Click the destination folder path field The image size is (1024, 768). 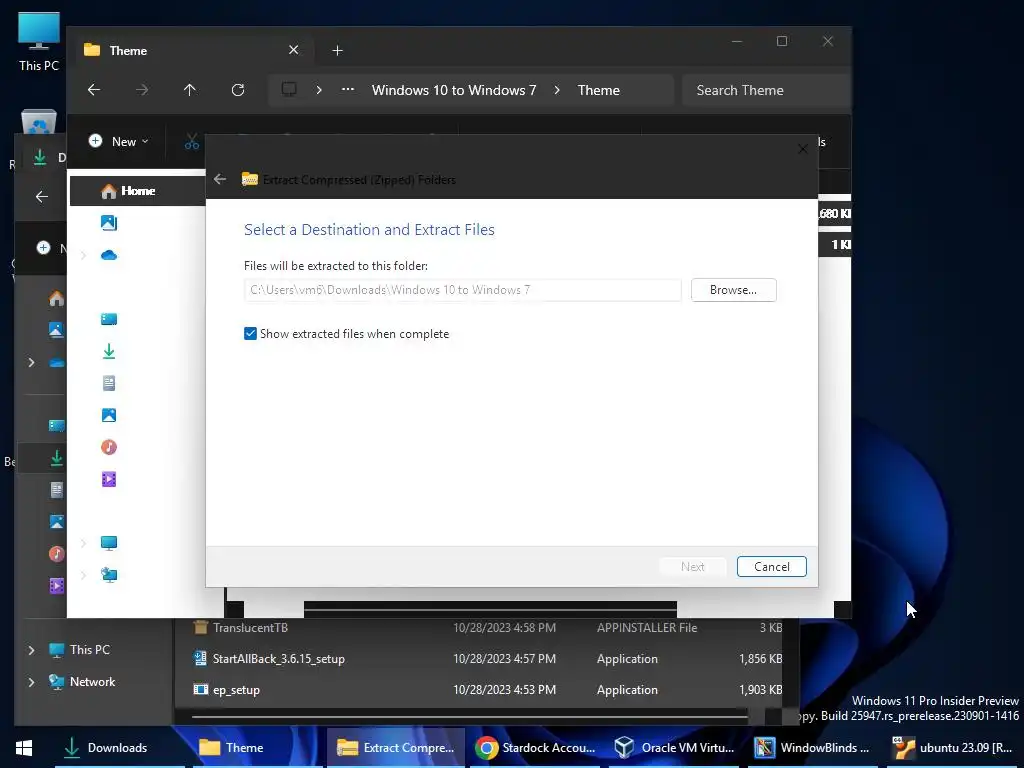coord(462,290)
